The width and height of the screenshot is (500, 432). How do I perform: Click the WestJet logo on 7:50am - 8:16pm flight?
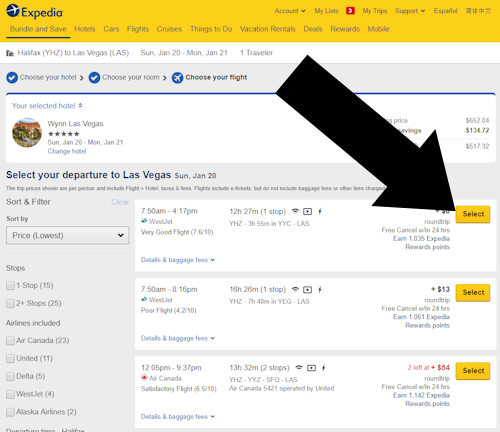click(144, 299)
